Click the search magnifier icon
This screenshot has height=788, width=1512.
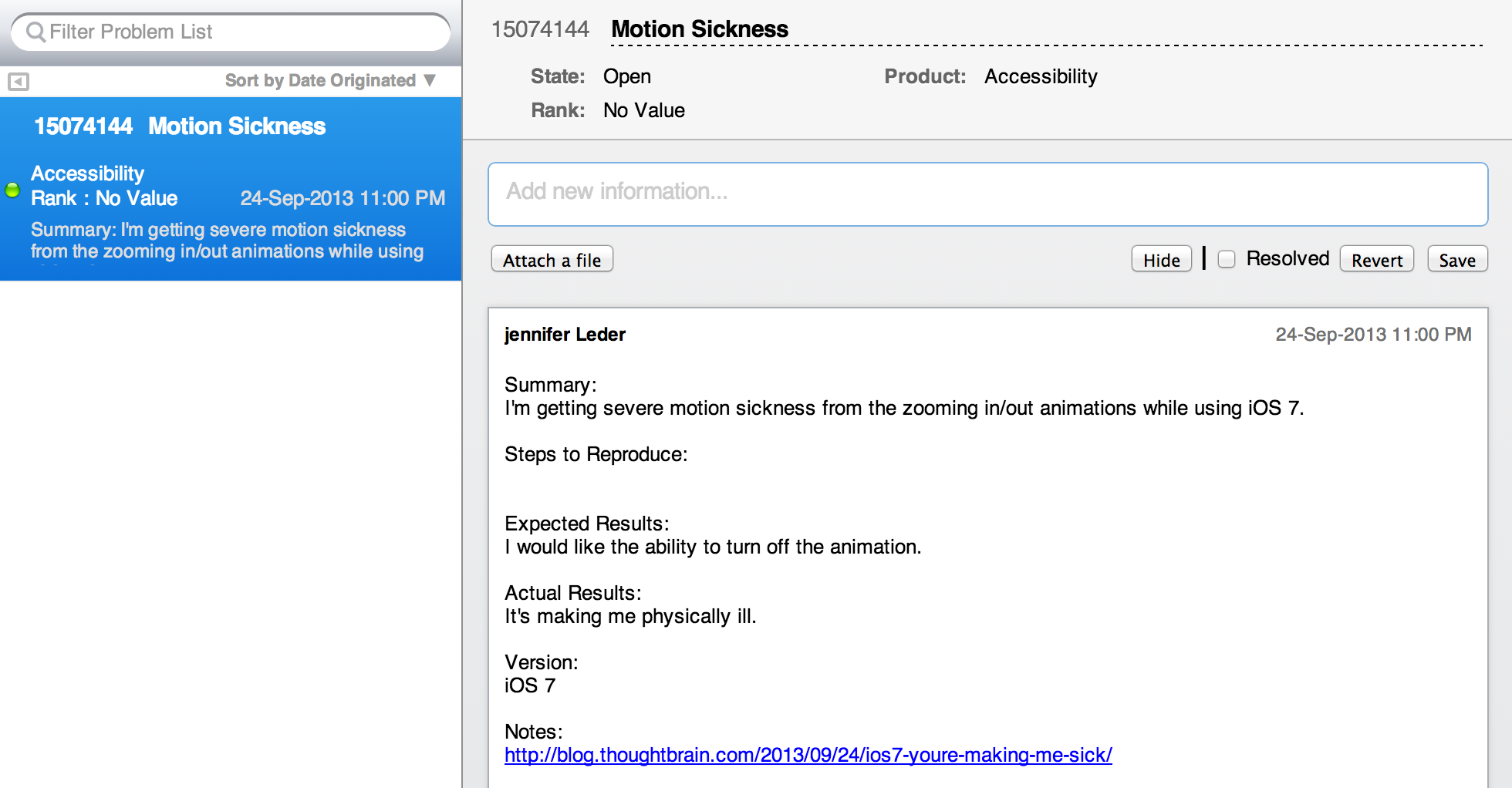tap(35, 32)
